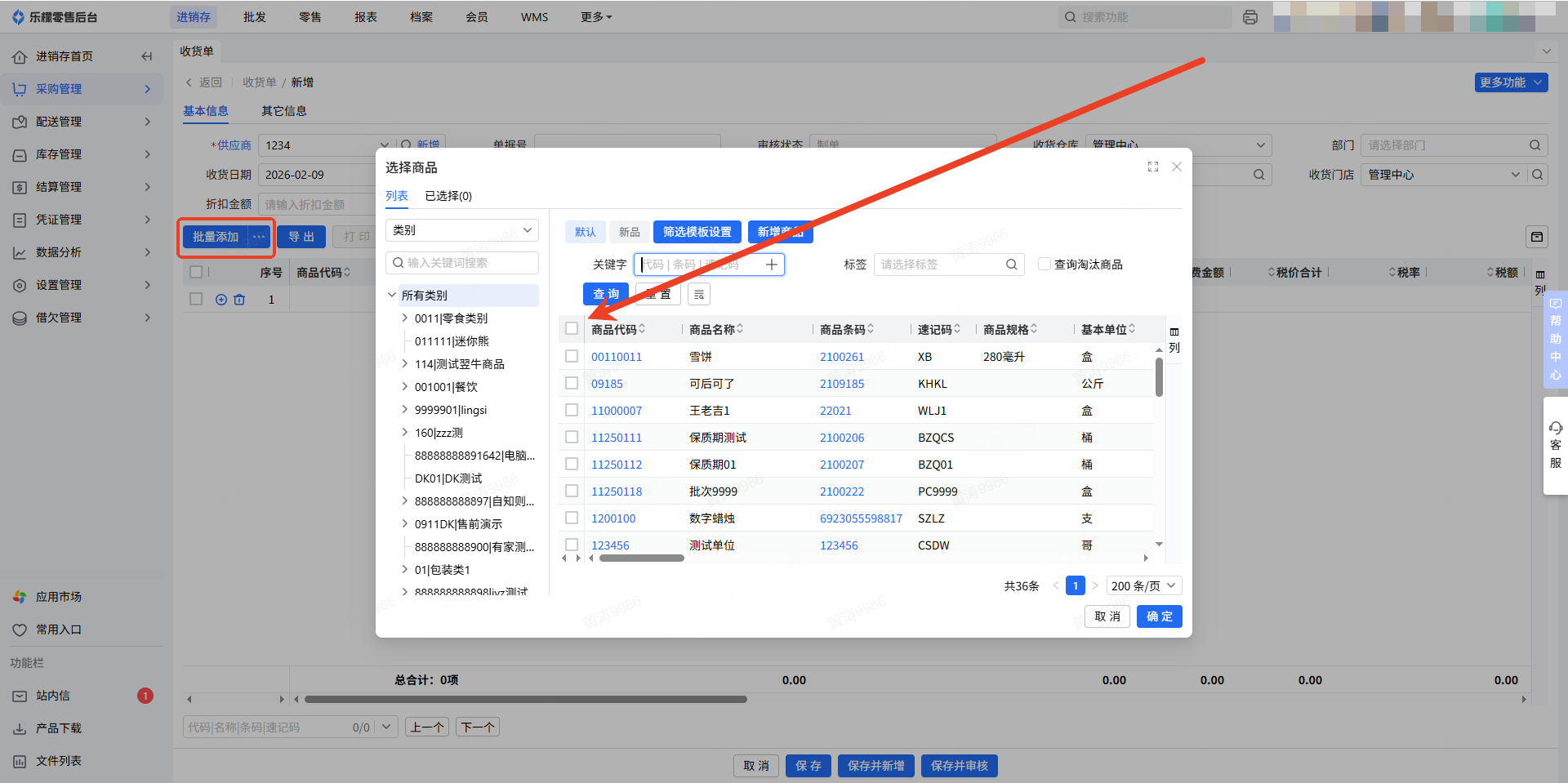The height and width of the screenshot is (783, 1568).
Task: Expand the 0011|零食类别 tree node
Action: tap(405, 318)
